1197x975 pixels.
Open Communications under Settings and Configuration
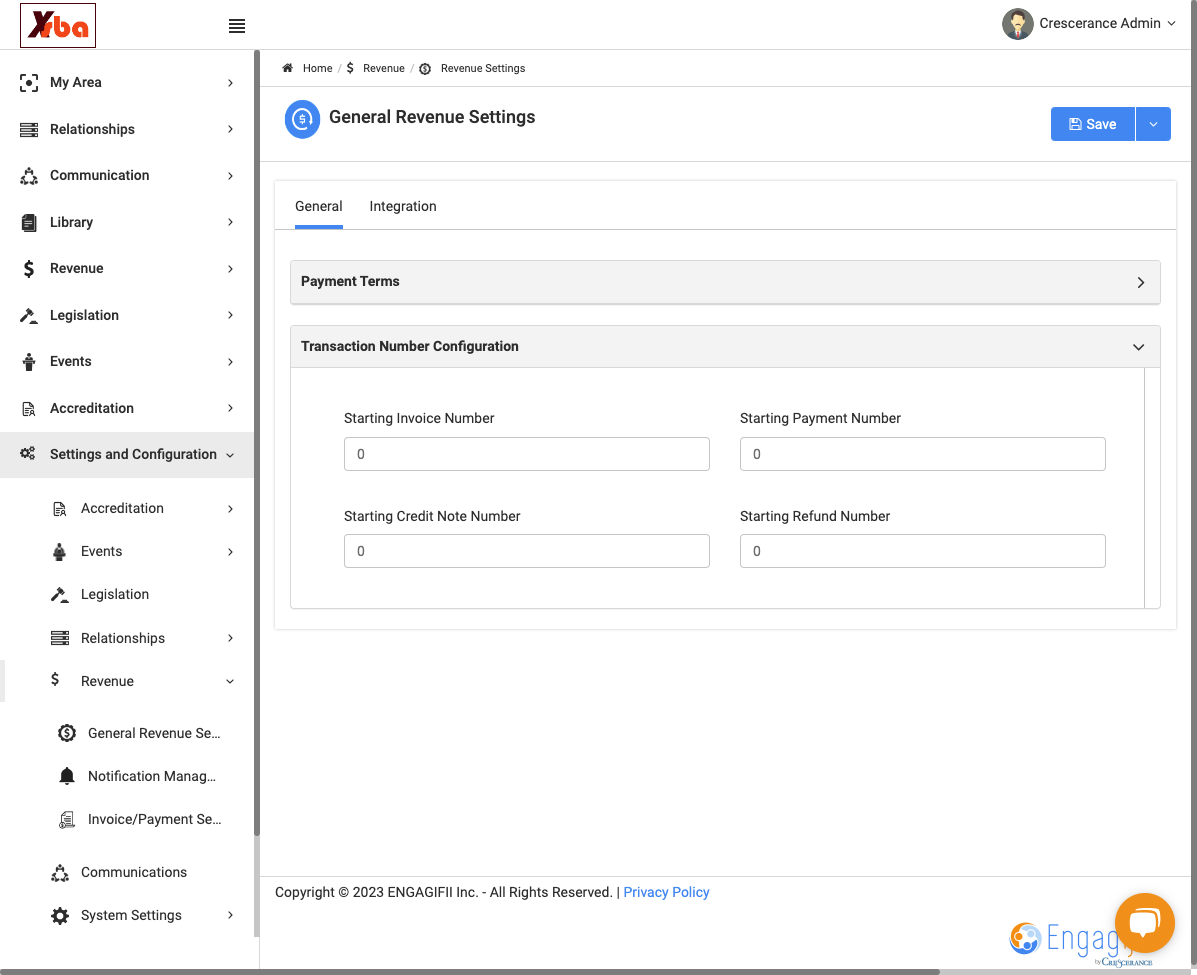click(134, 872)
